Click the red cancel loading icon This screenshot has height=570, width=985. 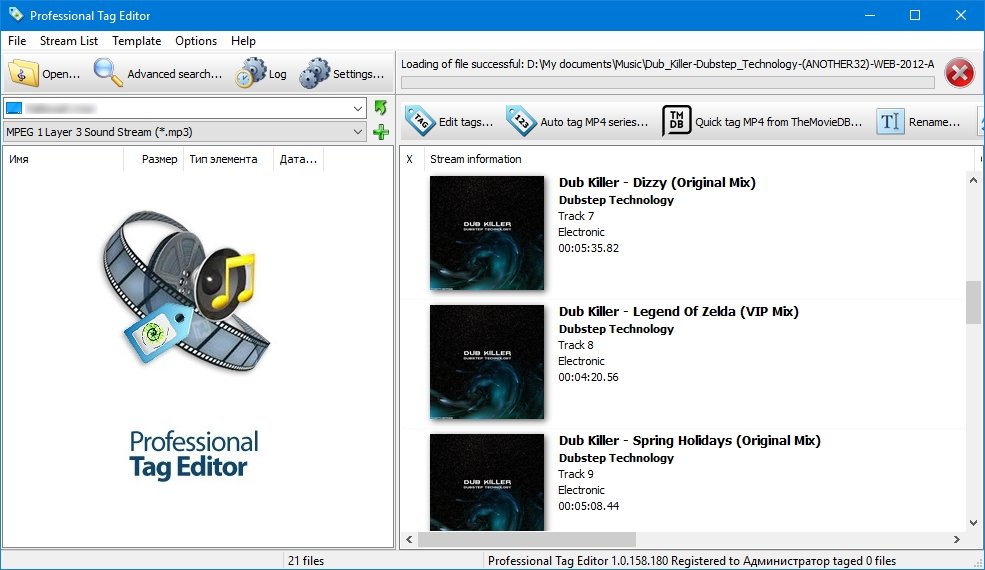coord(959,73)
